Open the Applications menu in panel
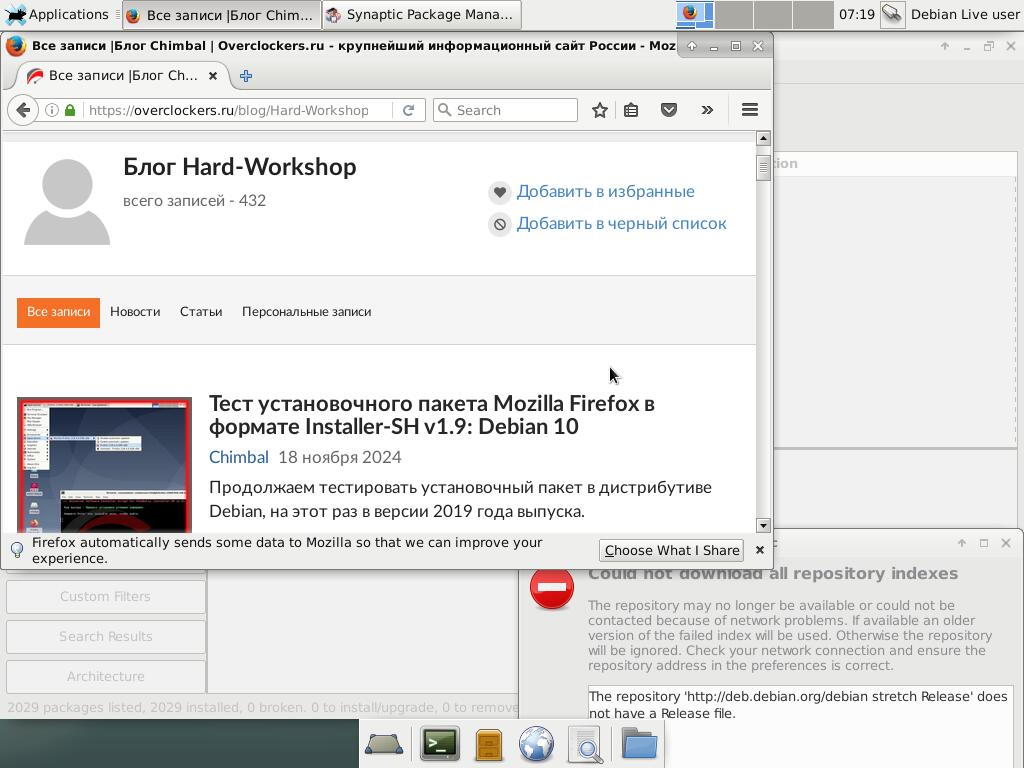The image size is (1024, 768). (56, 14)
